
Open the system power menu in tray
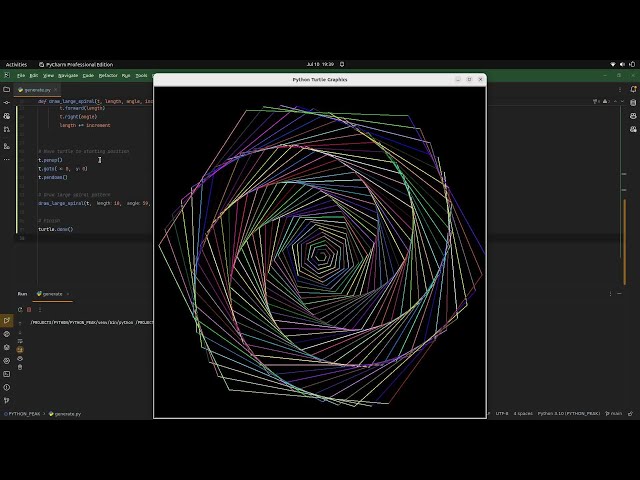tap(632, 64)
